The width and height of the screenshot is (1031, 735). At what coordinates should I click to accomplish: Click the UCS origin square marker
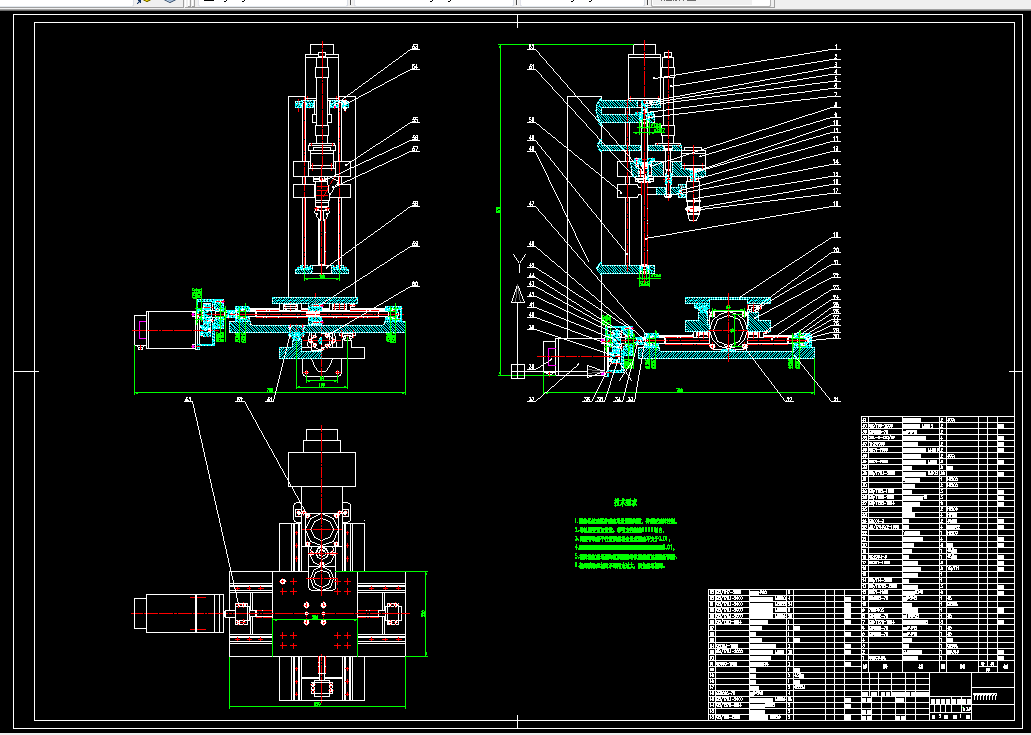(x=517, y=372)
